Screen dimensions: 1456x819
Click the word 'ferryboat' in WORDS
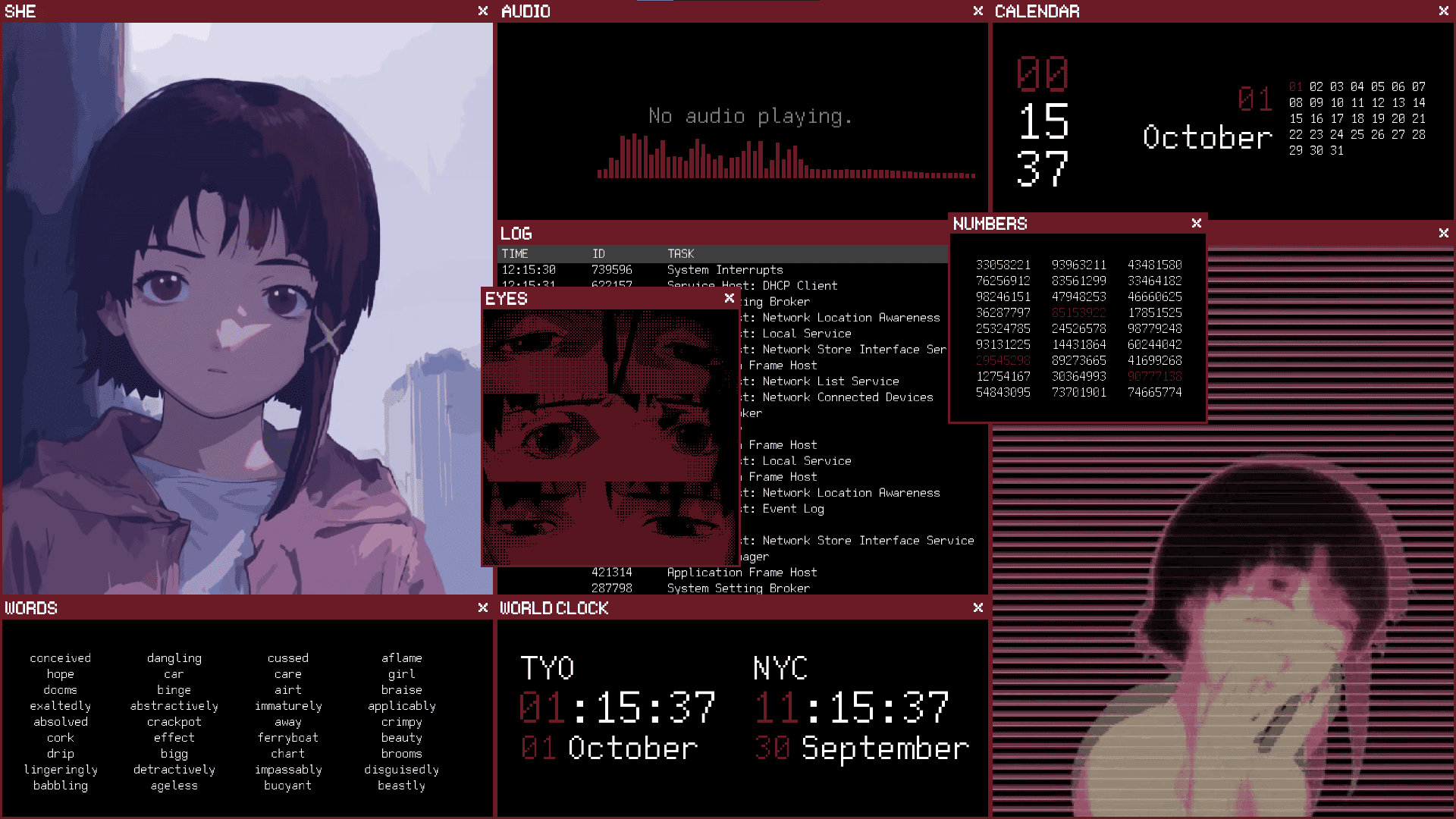(288, 738)
